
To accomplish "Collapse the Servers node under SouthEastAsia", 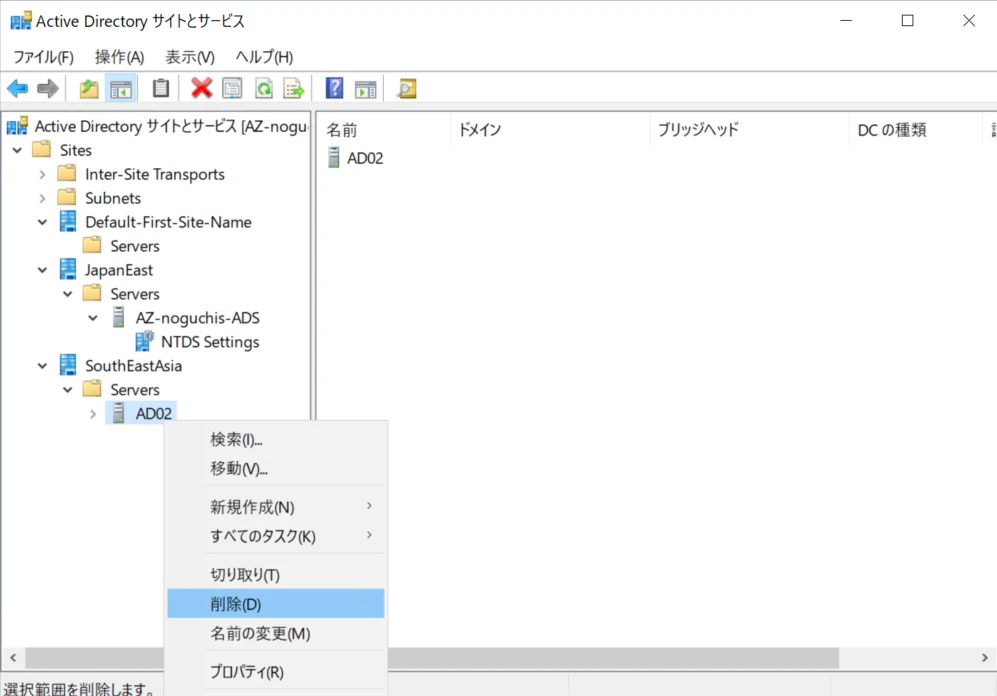I will coord(68,390).
